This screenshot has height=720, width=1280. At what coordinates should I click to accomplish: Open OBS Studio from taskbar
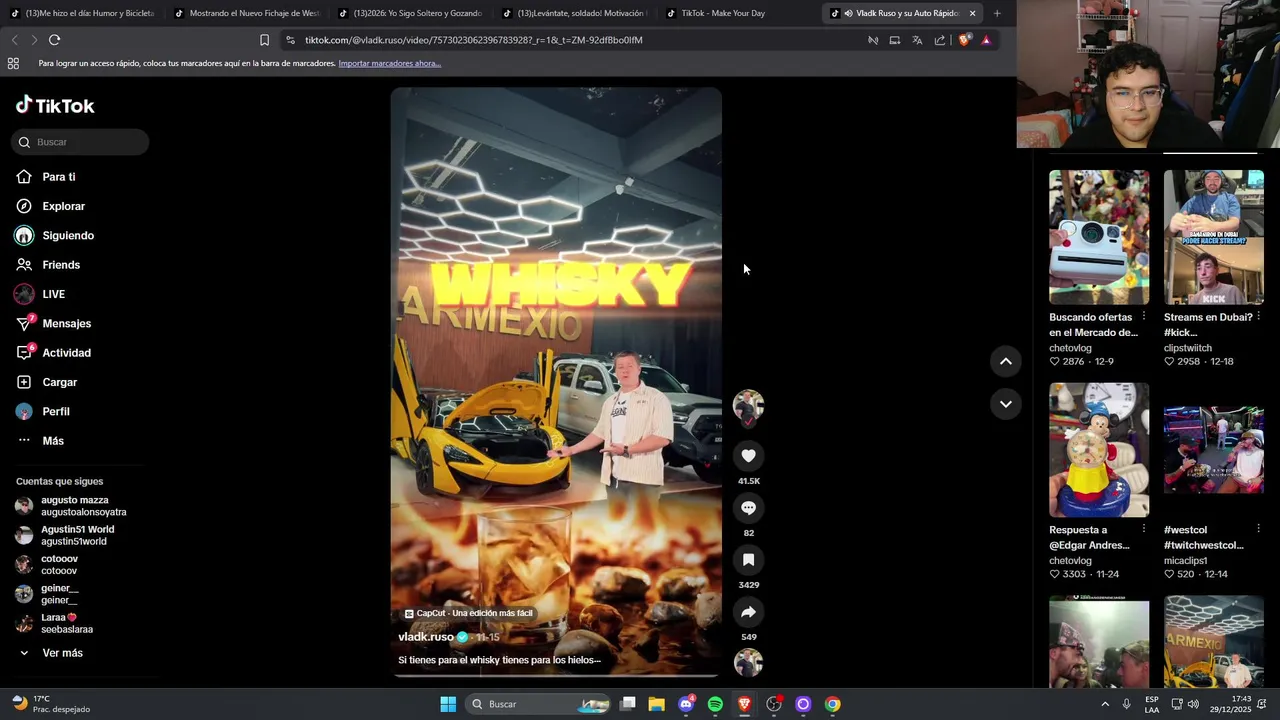click(x=773, y=704)
